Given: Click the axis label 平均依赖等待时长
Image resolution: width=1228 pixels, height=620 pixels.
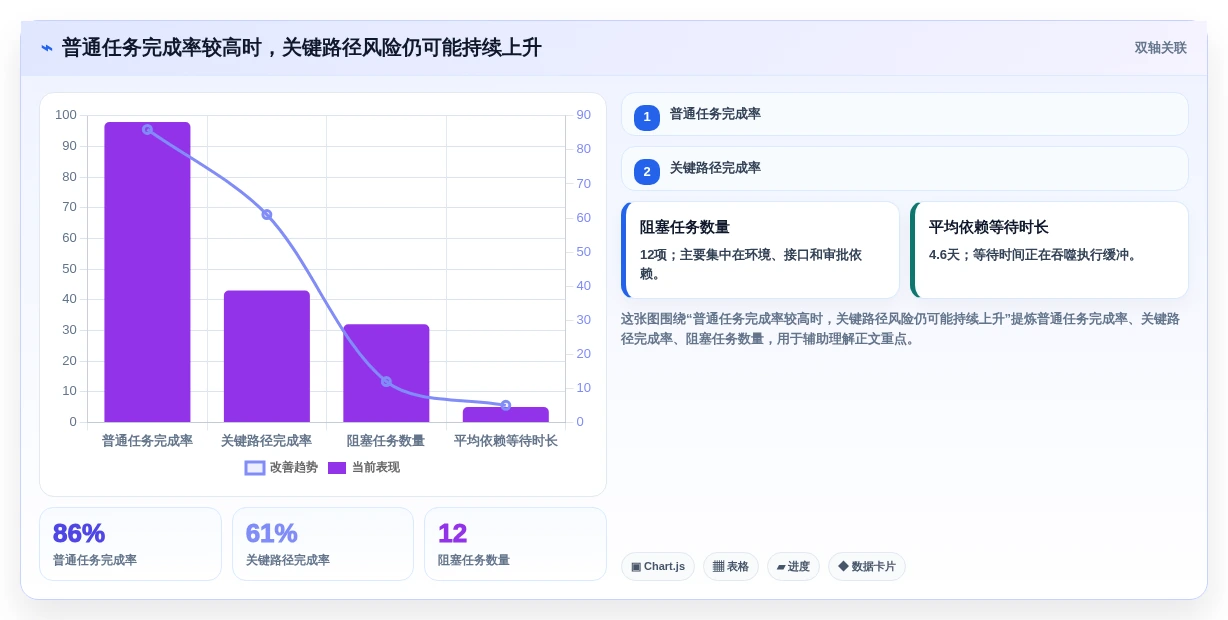Looking at the screenshot, I should click(x=506, y=441).
